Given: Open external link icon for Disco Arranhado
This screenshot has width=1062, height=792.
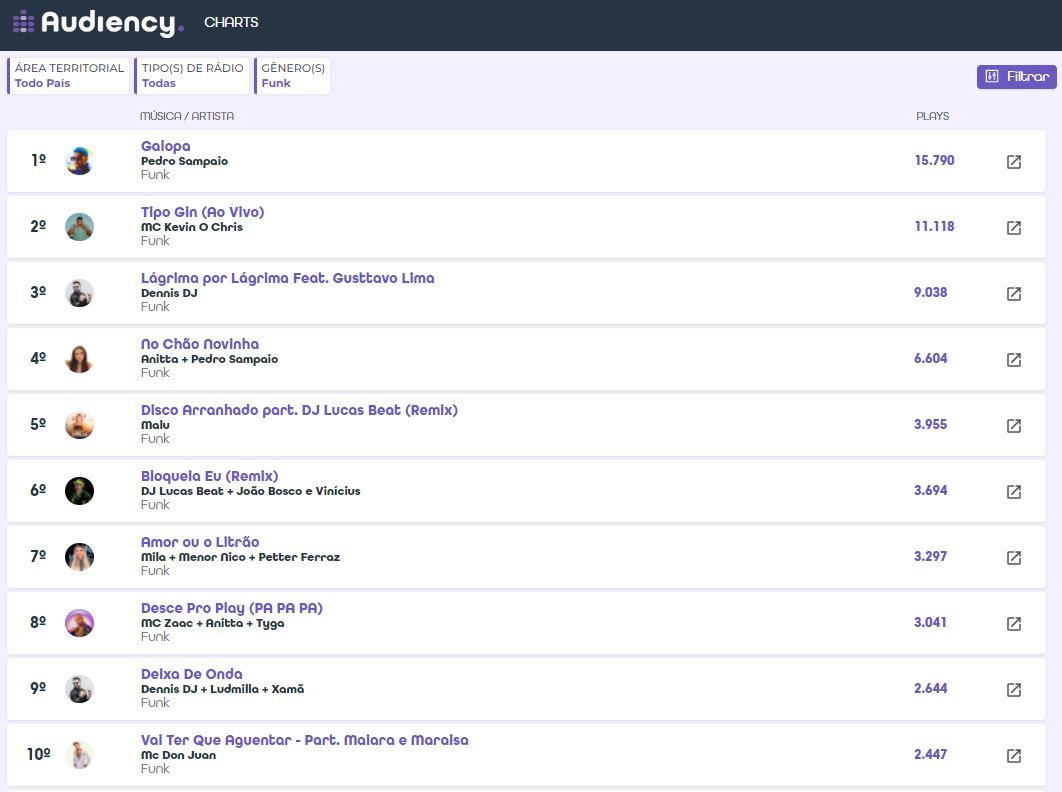Looking at the screenshot, I should click(1013, 425).
